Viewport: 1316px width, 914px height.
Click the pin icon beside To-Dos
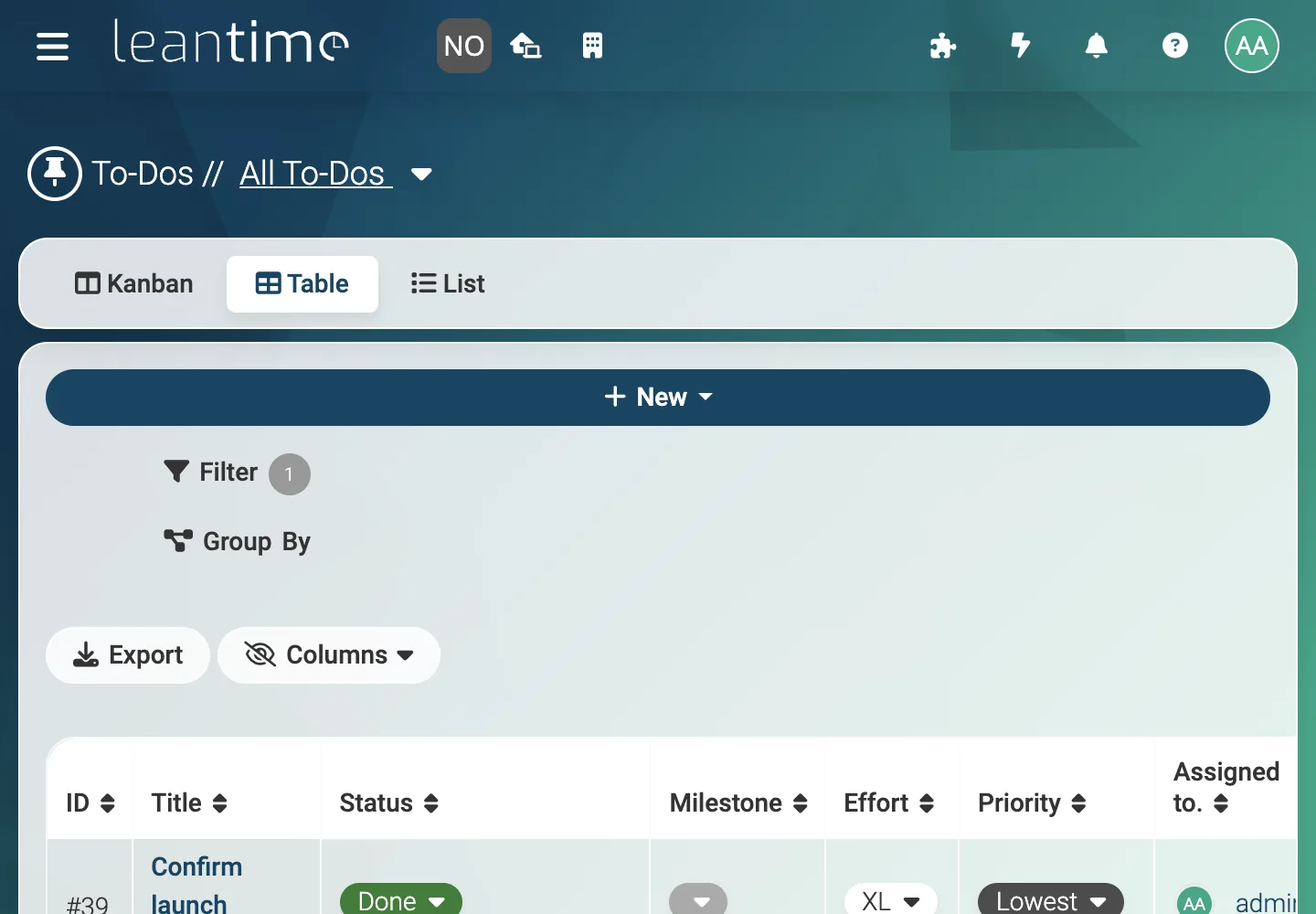tap(55, 173)
